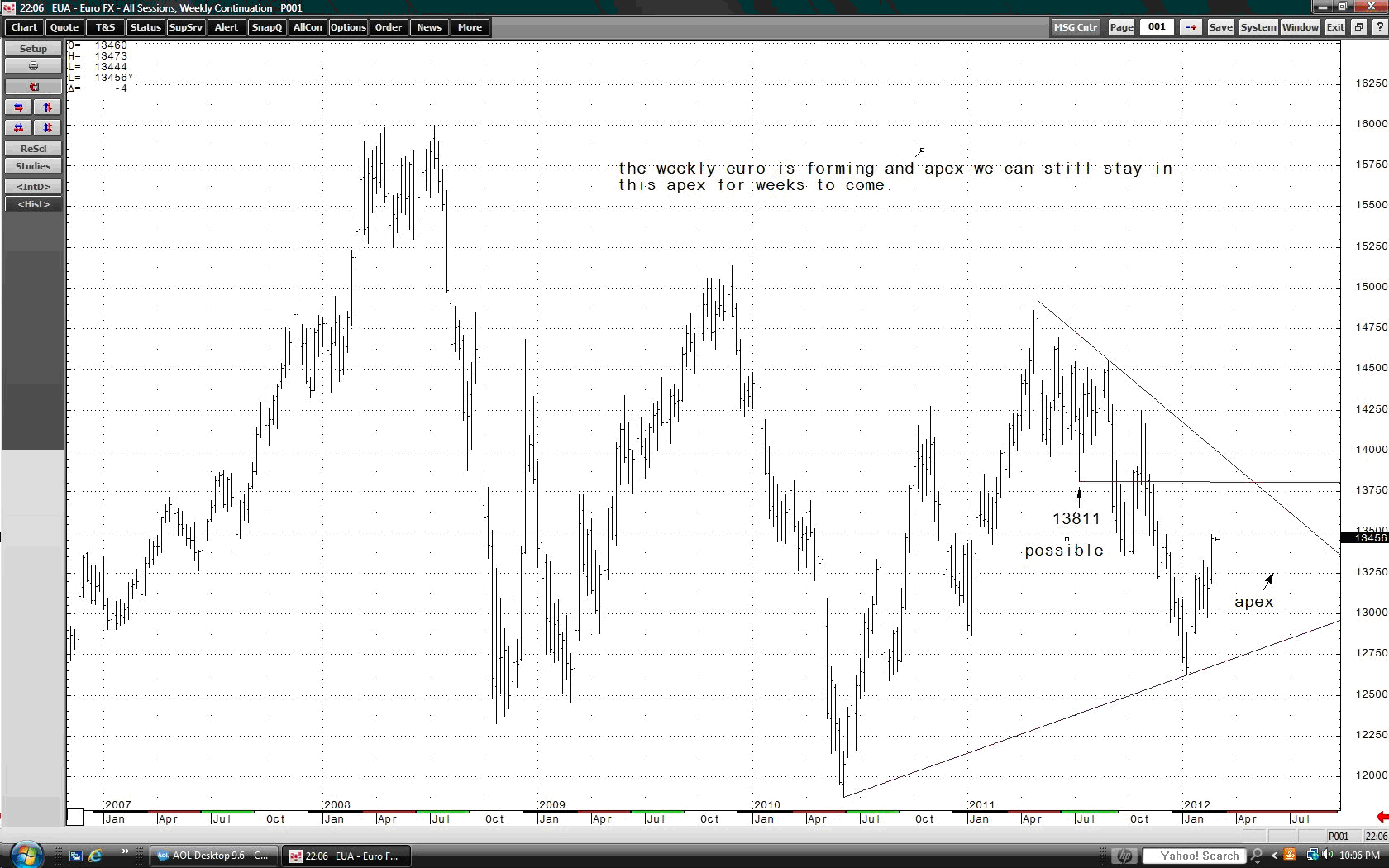1389x868 pixels.
Task: Click the 22:06 status bar time
Action: tap(1376, 837)
